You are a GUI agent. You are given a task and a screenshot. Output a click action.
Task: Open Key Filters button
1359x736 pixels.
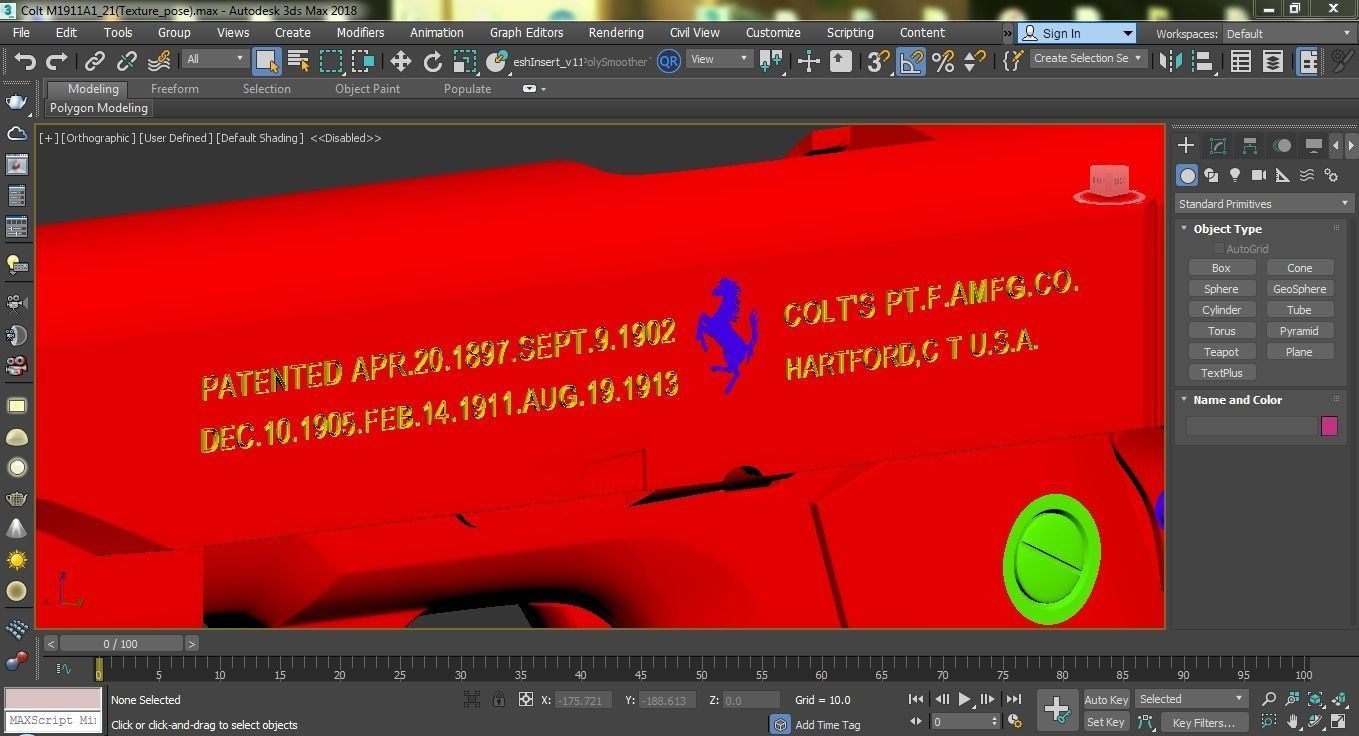click(1204, 722)
